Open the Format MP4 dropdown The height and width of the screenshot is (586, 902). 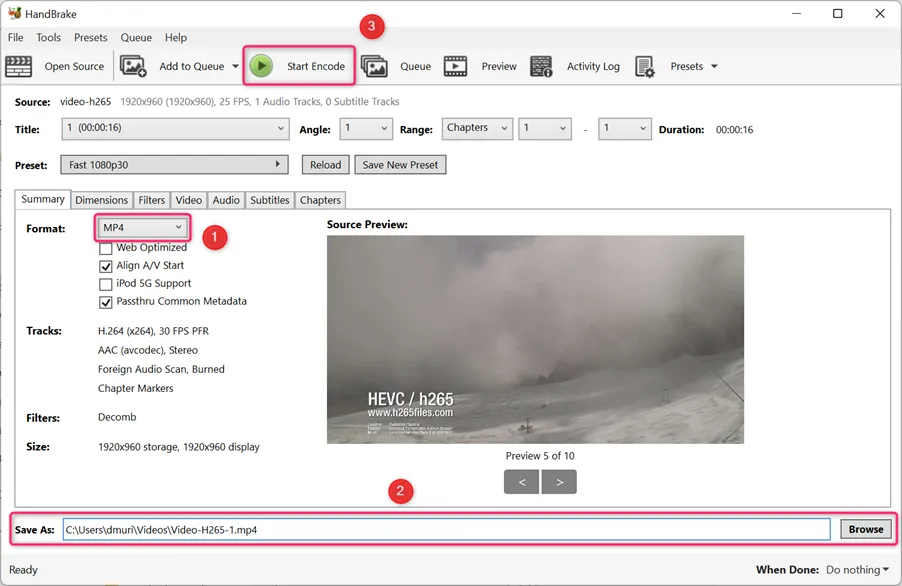click(x=142, y=228)
